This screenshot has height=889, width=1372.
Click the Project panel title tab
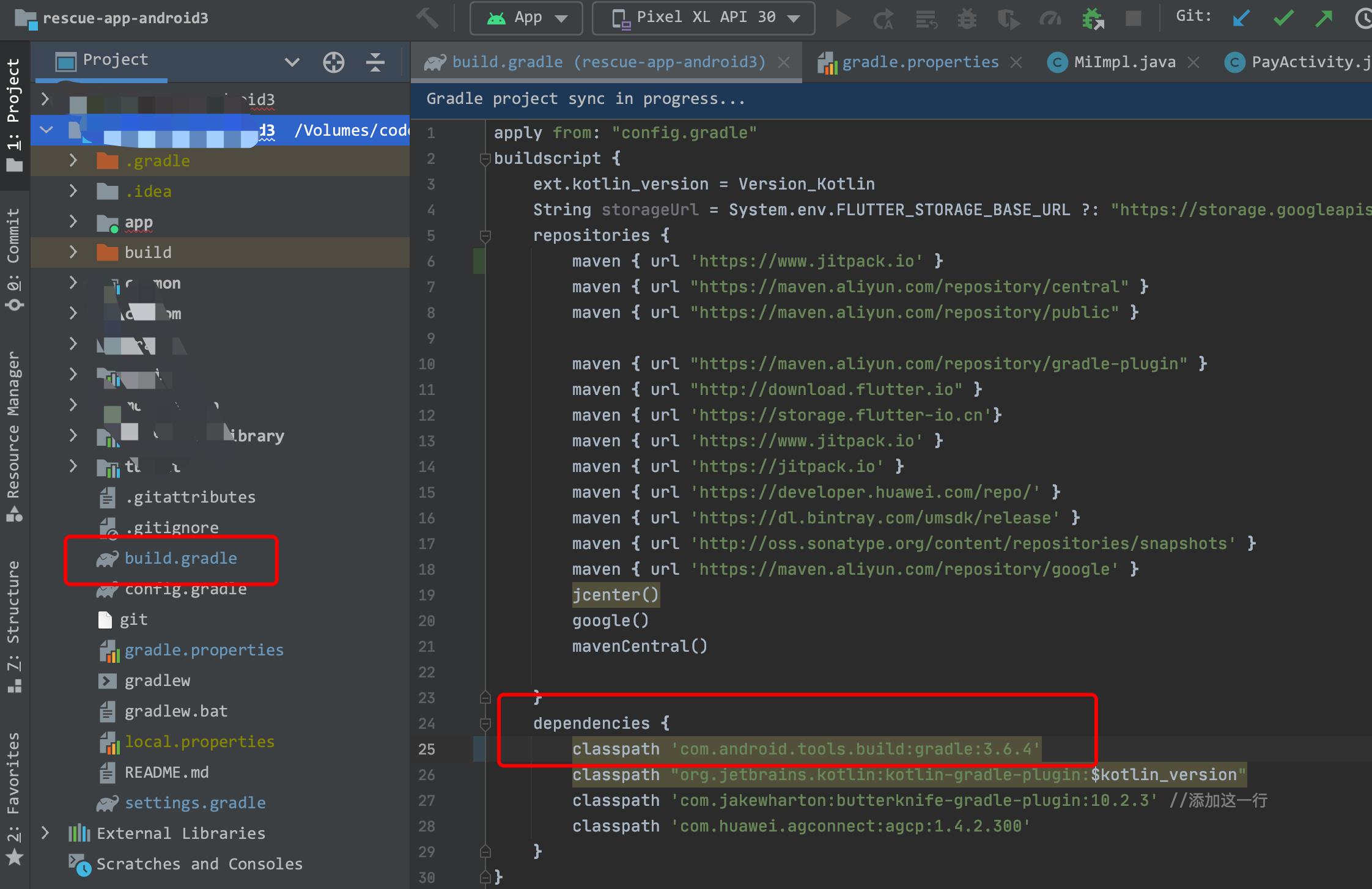[x=101, y=60]
